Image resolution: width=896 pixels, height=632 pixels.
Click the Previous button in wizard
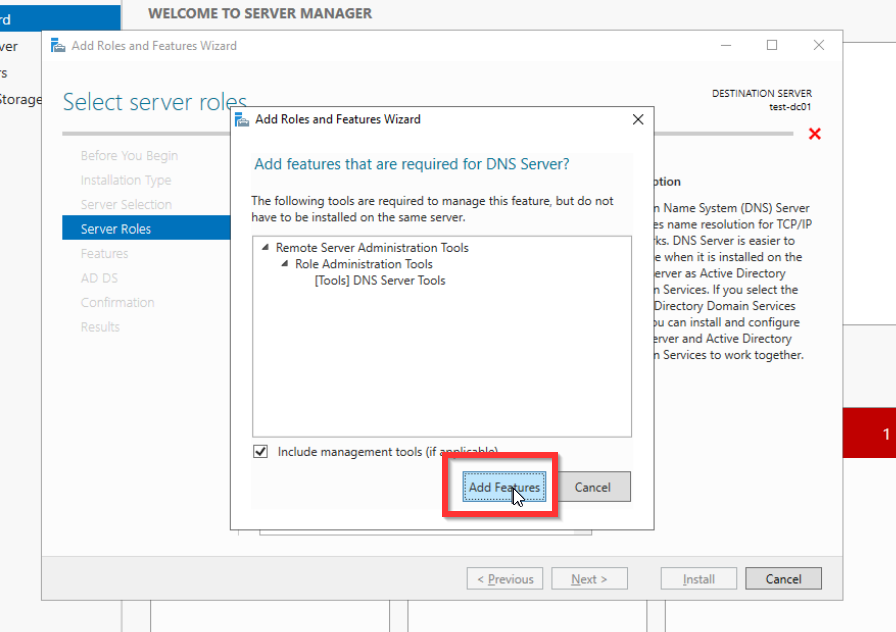pyautogui.click(x=505, y=578)
